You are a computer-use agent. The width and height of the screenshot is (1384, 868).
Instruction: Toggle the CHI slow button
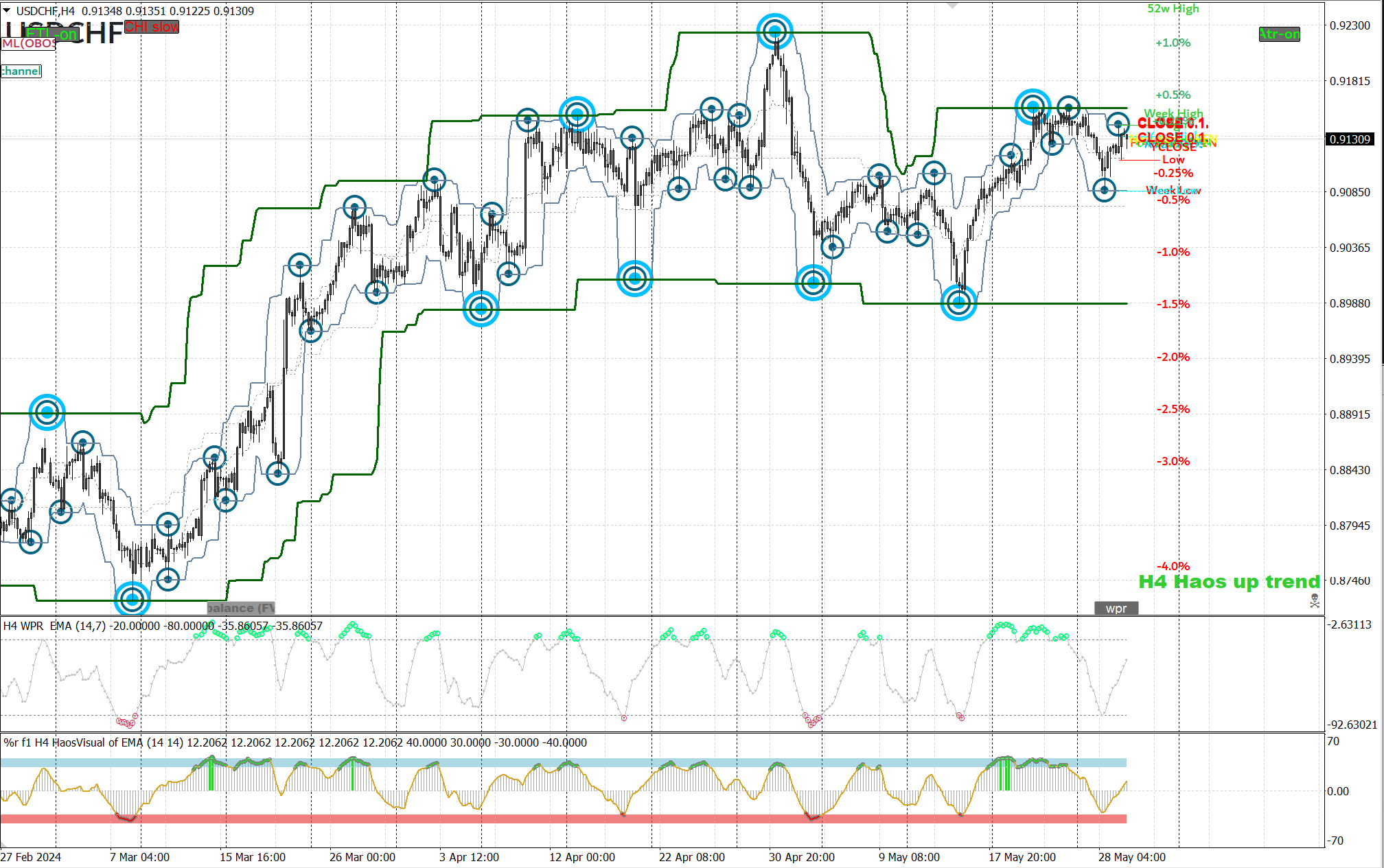click(152, 27)
